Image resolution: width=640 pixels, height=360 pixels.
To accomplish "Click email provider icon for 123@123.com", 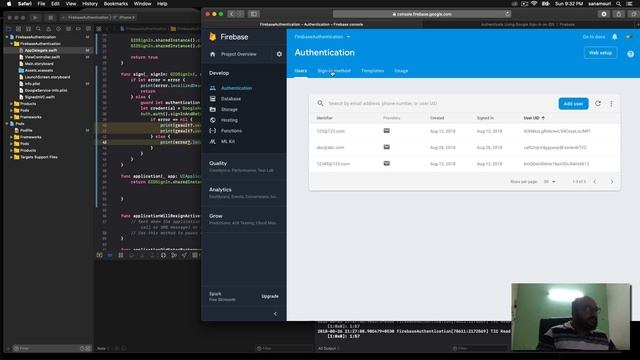I will (387, 131).
